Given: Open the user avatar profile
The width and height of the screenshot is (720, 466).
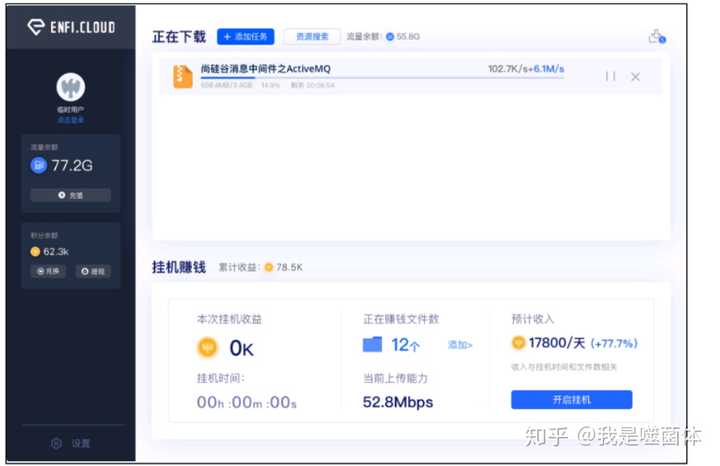Looking at the screenshot, I should (x=71, y=87).
